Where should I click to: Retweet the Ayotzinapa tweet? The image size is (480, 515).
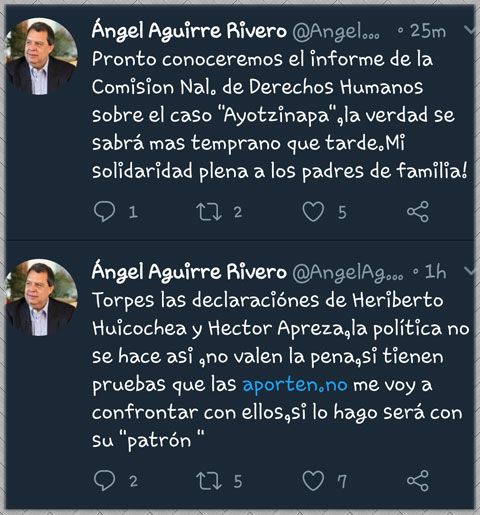coord(209,211)
